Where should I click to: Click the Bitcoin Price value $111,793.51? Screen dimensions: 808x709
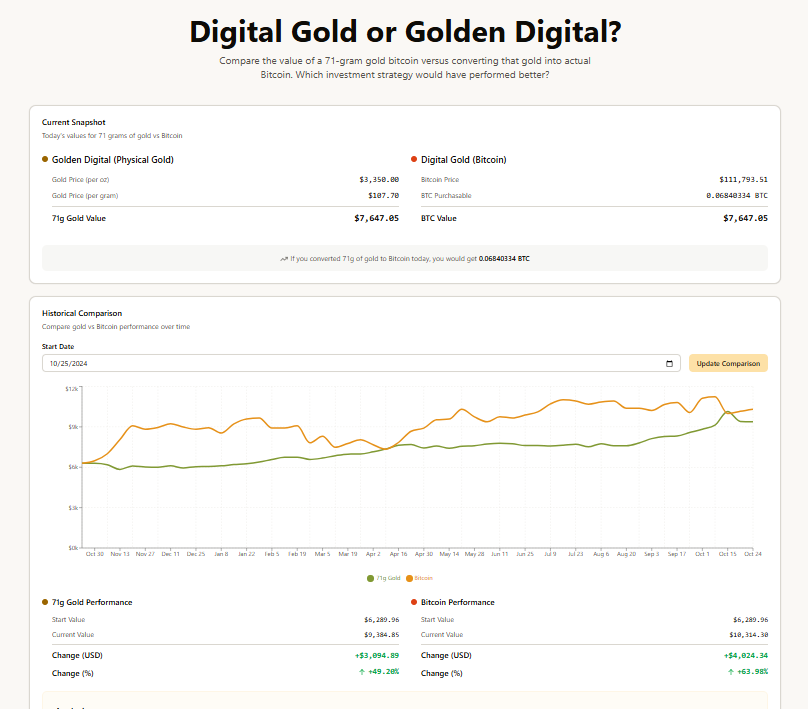[743, 179]
